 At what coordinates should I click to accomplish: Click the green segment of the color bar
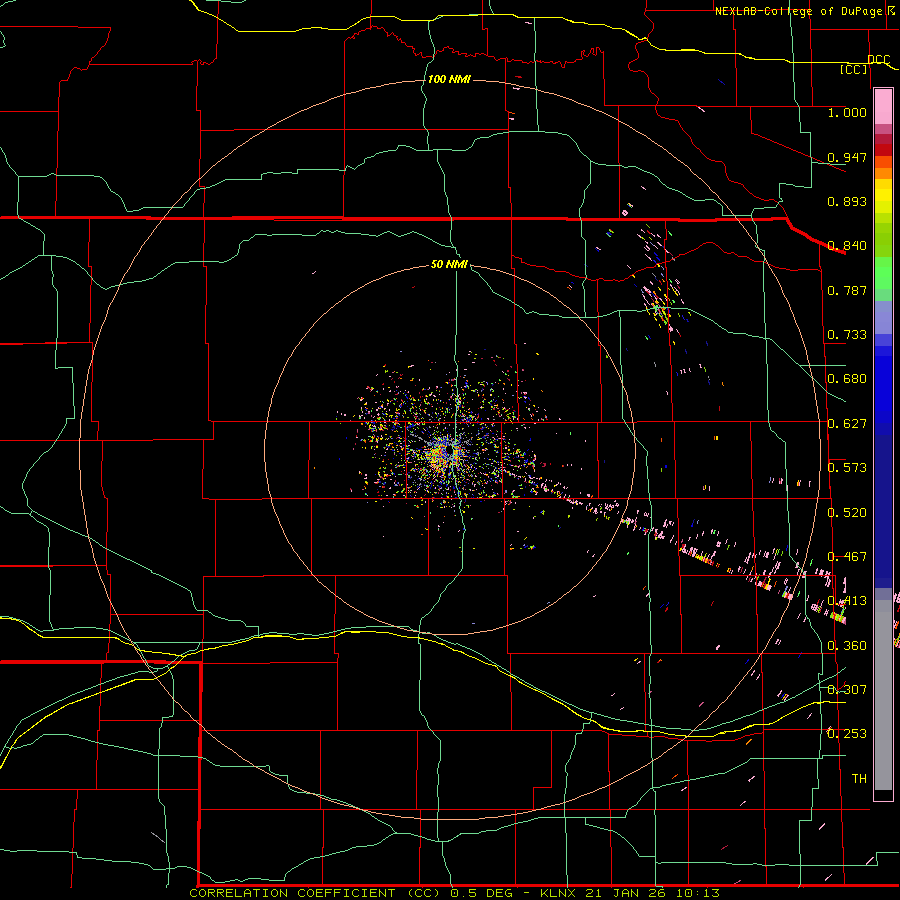pyautogui.click(x=883, y=273)
